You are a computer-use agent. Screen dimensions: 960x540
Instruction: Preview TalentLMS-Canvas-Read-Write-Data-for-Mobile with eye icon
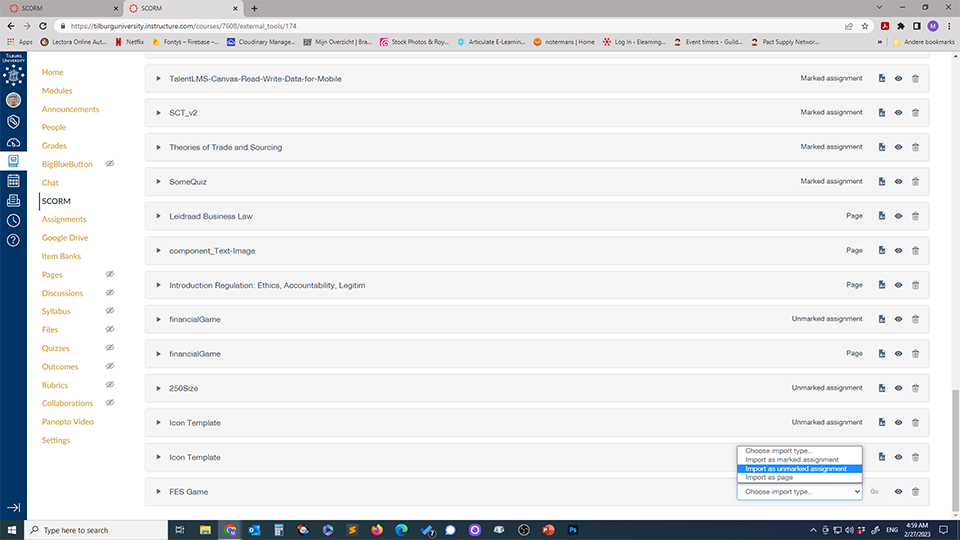pyautogui.click(x=898, y=78)
